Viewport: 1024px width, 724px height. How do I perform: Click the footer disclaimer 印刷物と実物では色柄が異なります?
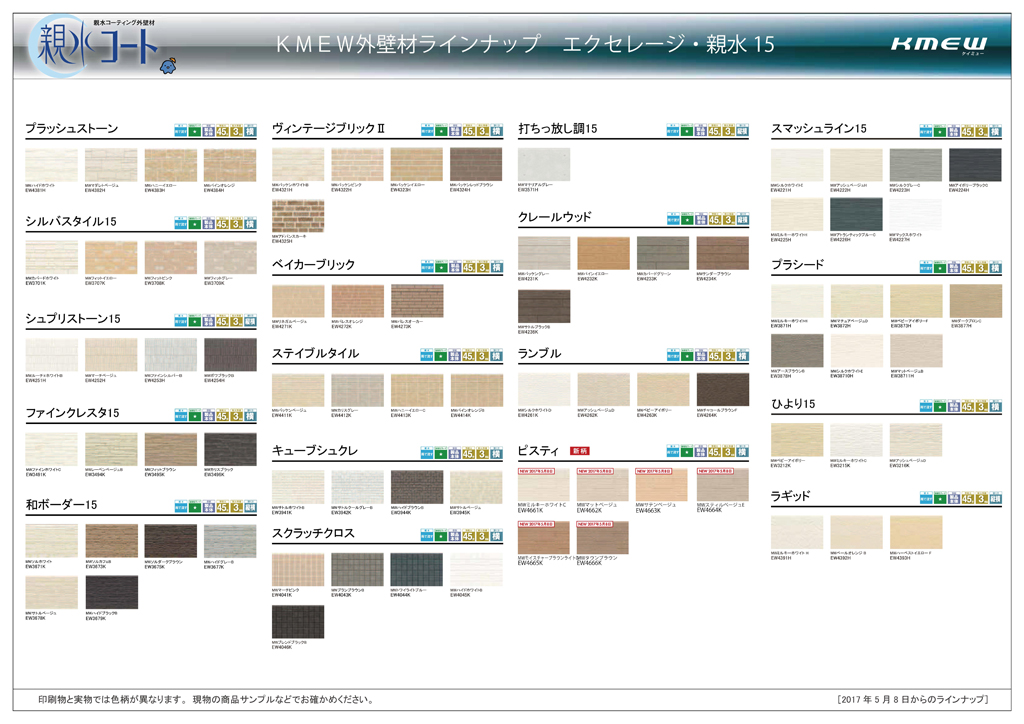(206, 700)
